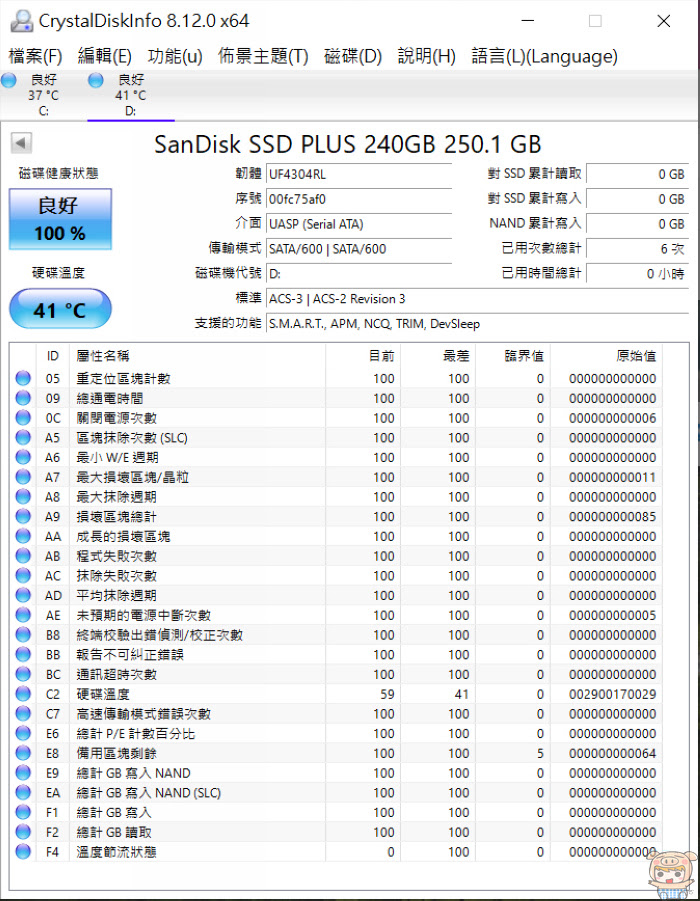700x901 pixels.
Task: Click the status icon for attribute 09
Action: click(x=23, y=398)
